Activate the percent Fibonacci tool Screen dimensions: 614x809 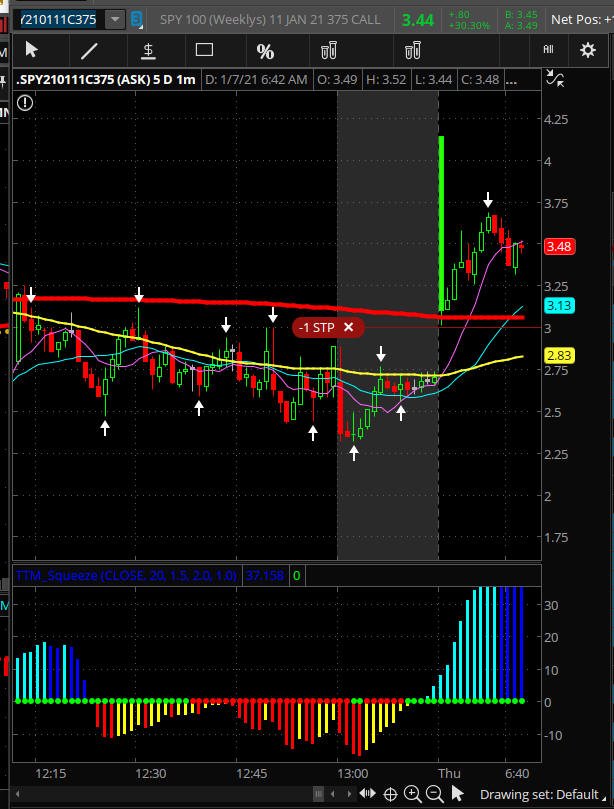(x=265, y=51)
